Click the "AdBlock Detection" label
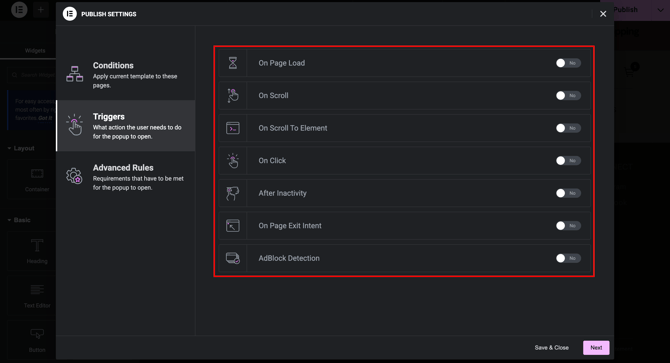Image resolution: width=670 pixels, height=363 pixels. (x=289, y=258)
